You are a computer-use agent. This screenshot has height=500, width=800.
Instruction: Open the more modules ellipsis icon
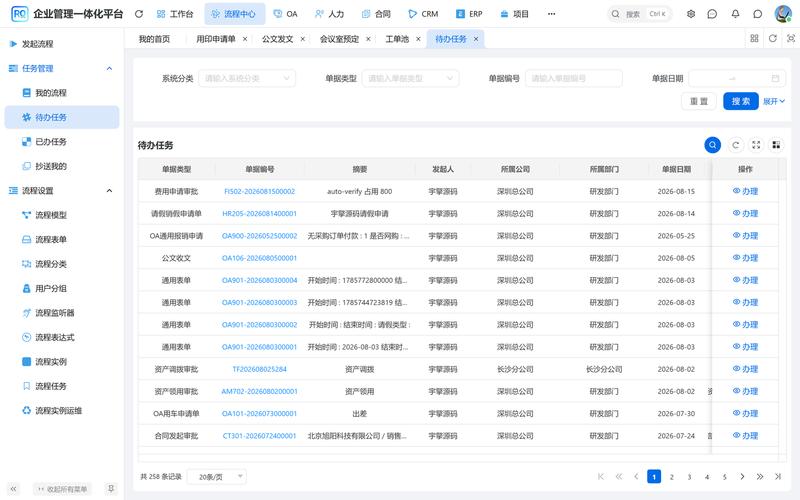coord(552,14)
